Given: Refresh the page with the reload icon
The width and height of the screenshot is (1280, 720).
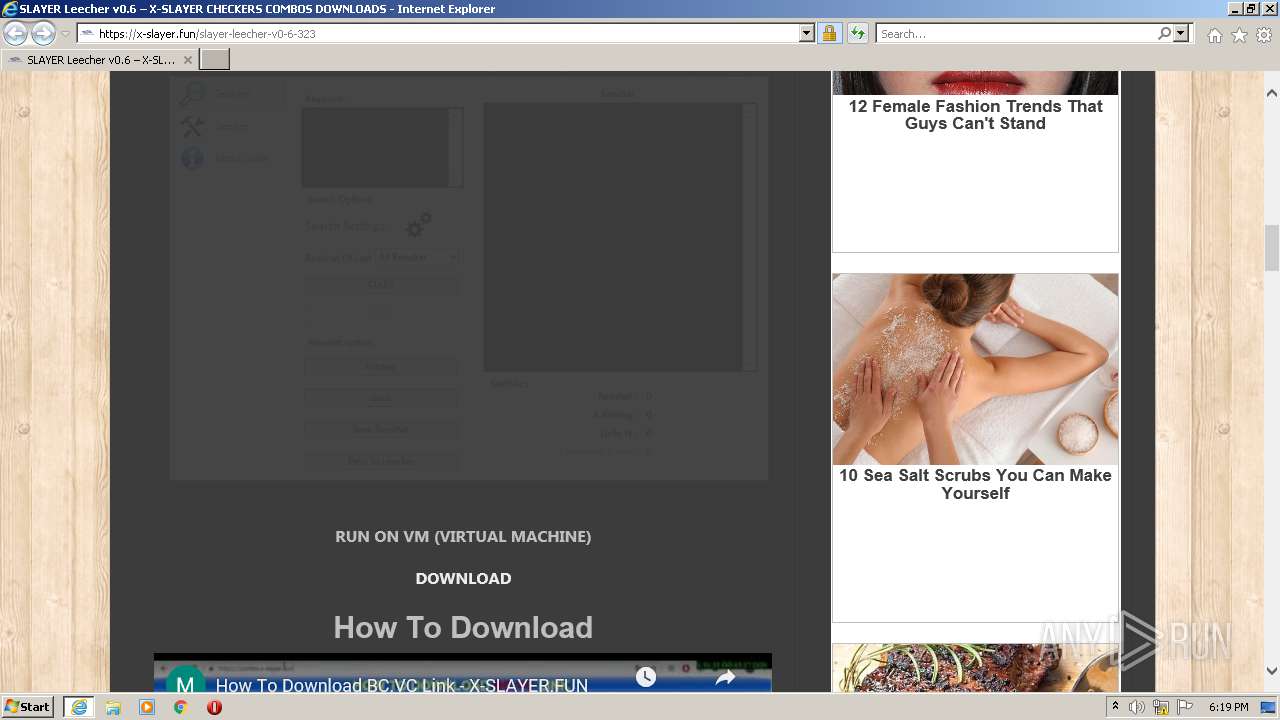Looking at the screenshot, I should [x=857, y=34].
